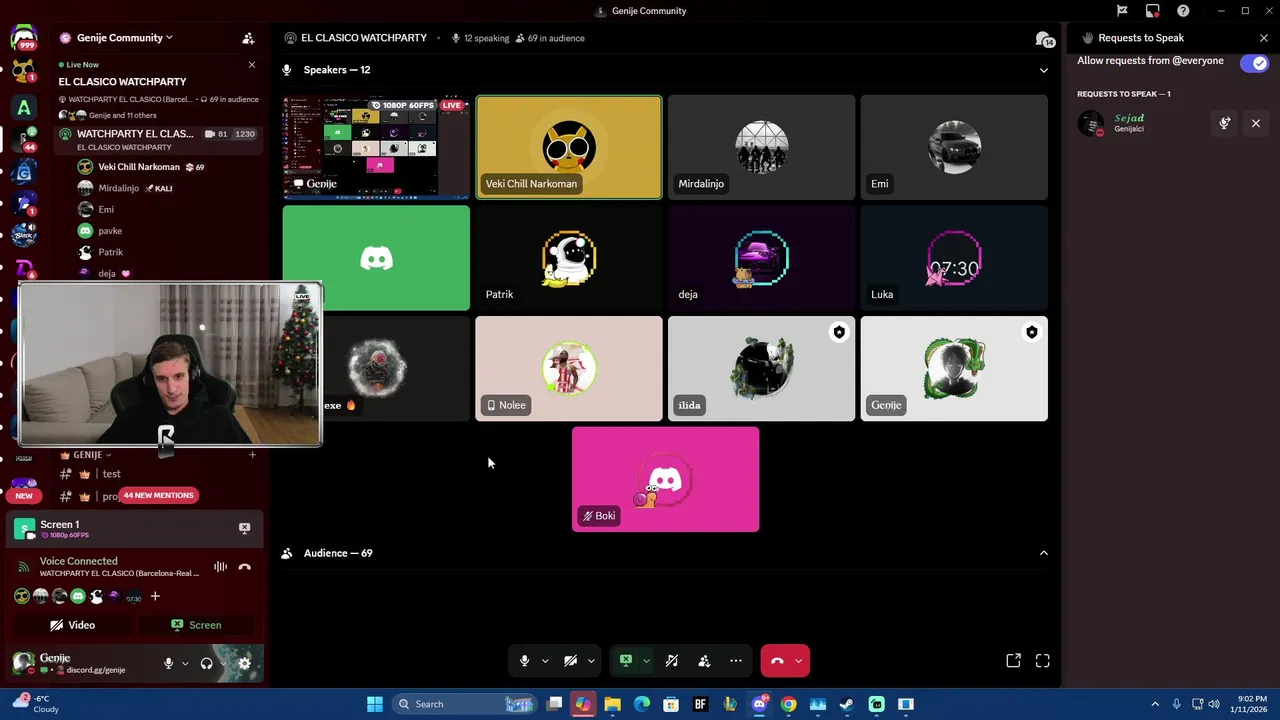This screenshot has width=1280, height=720.
Task: Open input device arrow in user panel
Action: [x=184, y=664]
